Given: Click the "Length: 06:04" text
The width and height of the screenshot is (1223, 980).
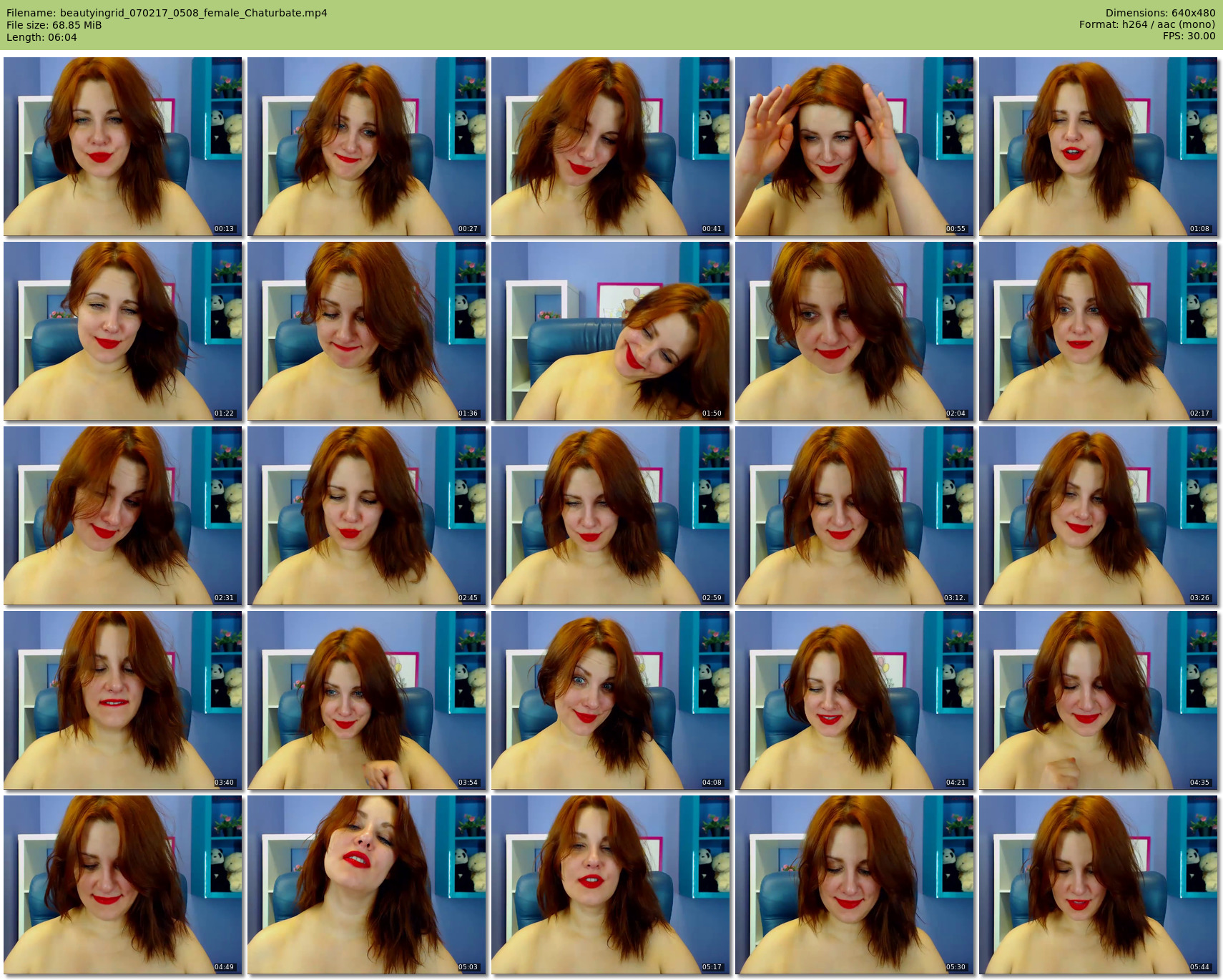Looking at the screenshot, I should pos(41,37).
